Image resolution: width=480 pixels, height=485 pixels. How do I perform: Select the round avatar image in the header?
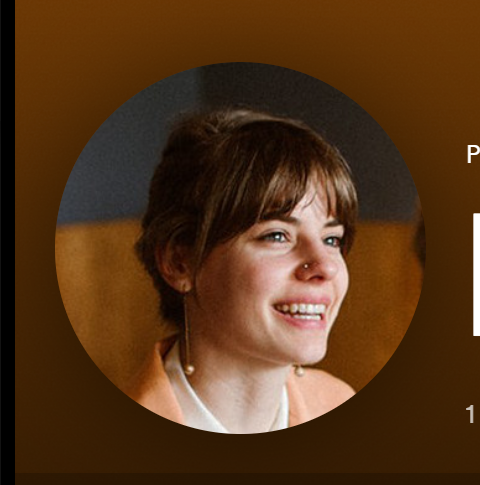click(x=240, y=248)
